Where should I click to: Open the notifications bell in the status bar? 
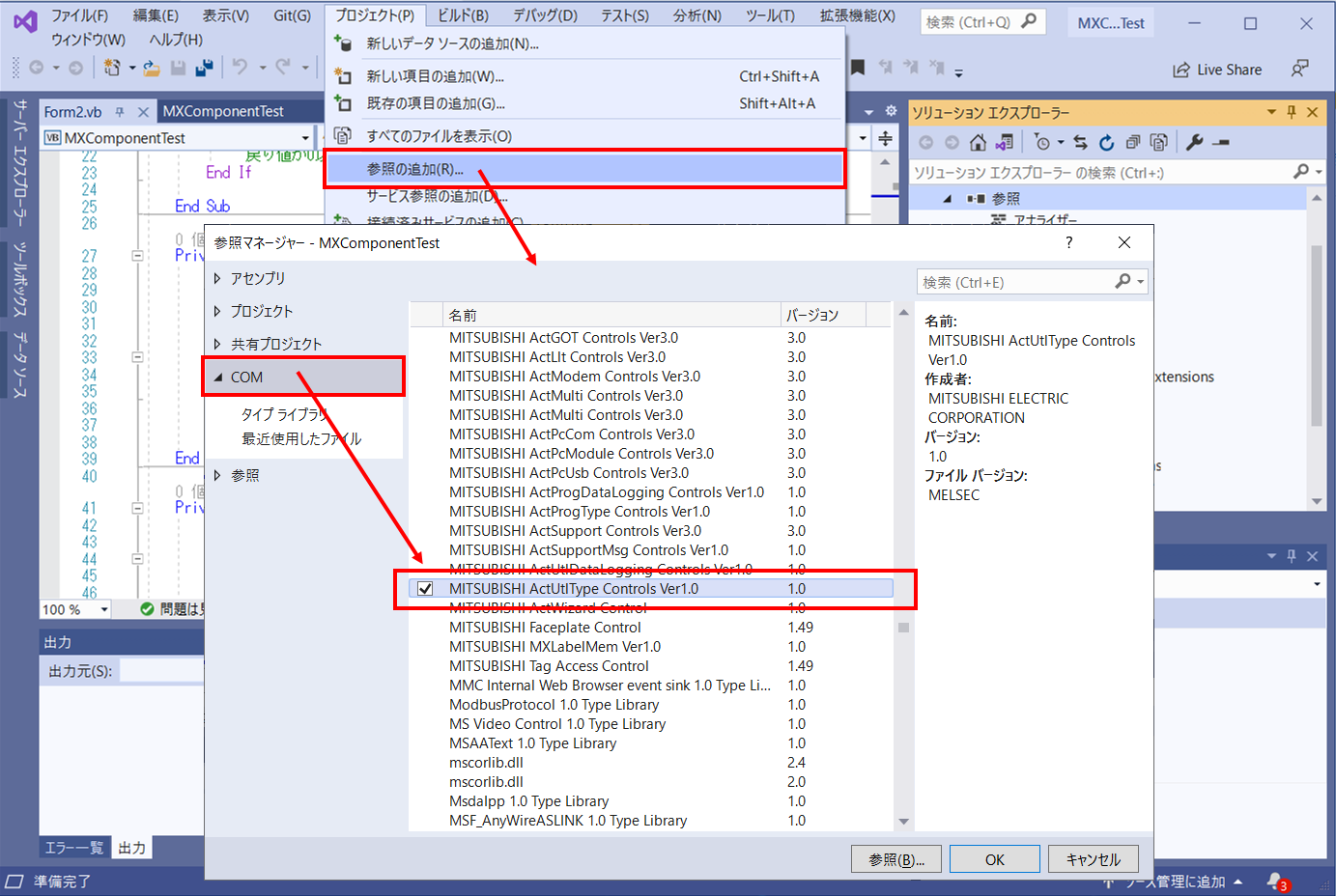click(x=1275, y=881)
